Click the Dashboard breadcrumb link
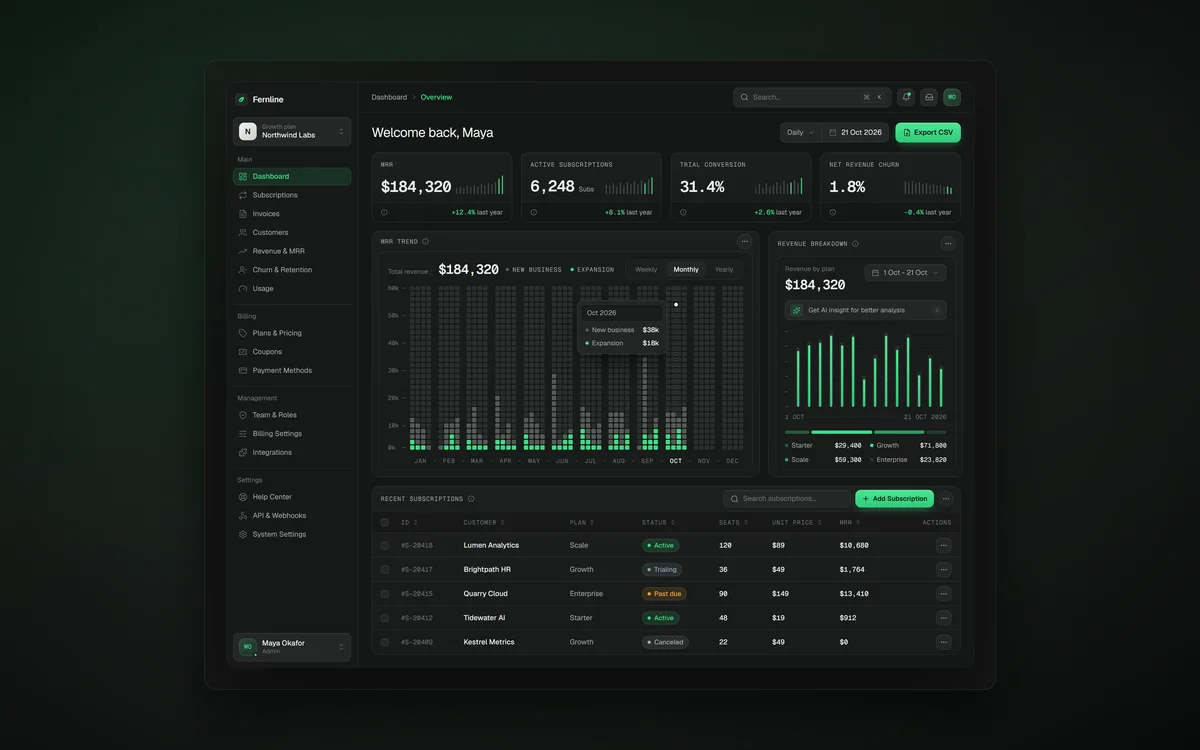This screenshot has width=1200, height=750. [x=389, y=97]
